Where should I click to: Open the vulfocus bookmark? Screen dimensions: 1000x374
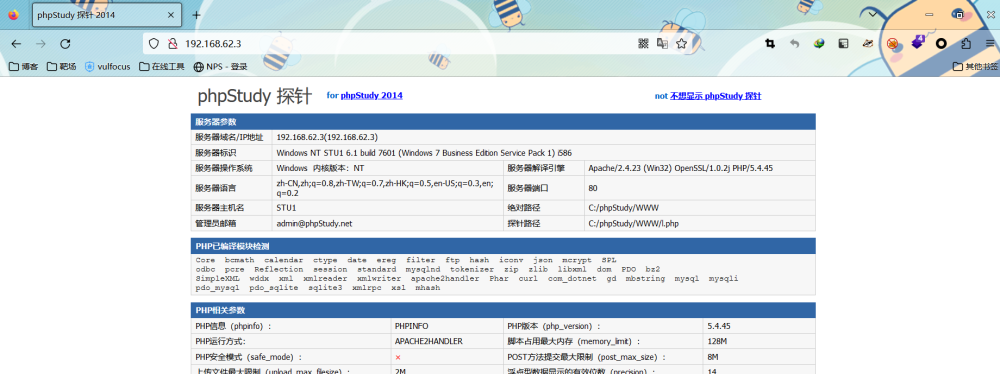tap(107, 66)
